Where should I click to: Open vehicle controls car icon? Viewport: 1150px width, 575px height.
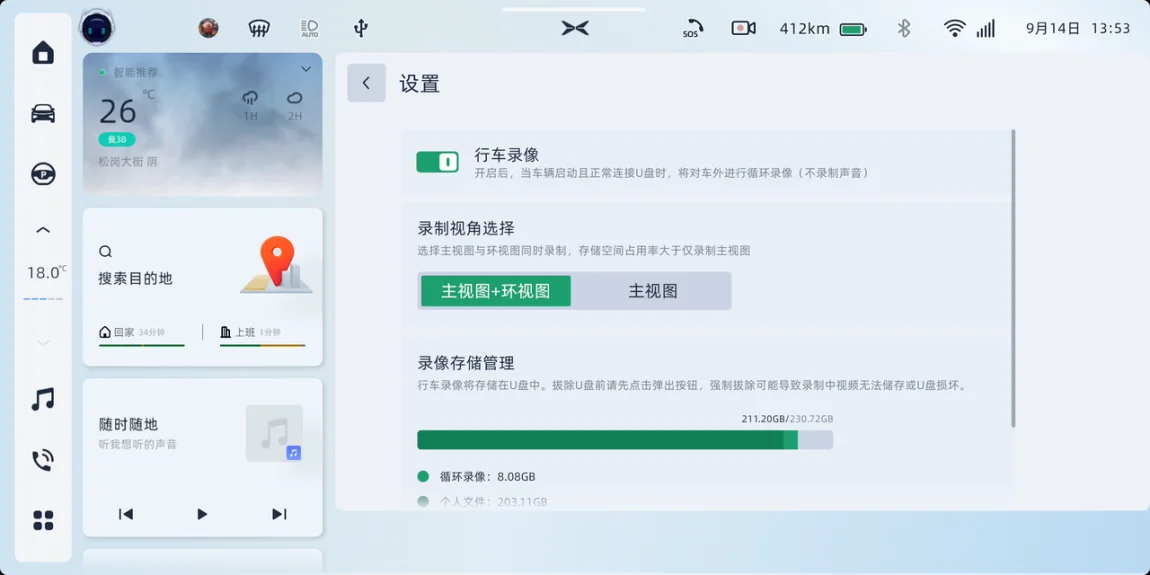pos(43,113)
